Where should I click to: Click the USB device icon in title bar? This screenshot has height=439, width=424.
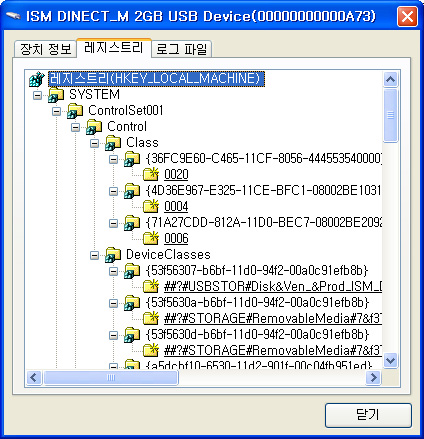tap(13, 15)
